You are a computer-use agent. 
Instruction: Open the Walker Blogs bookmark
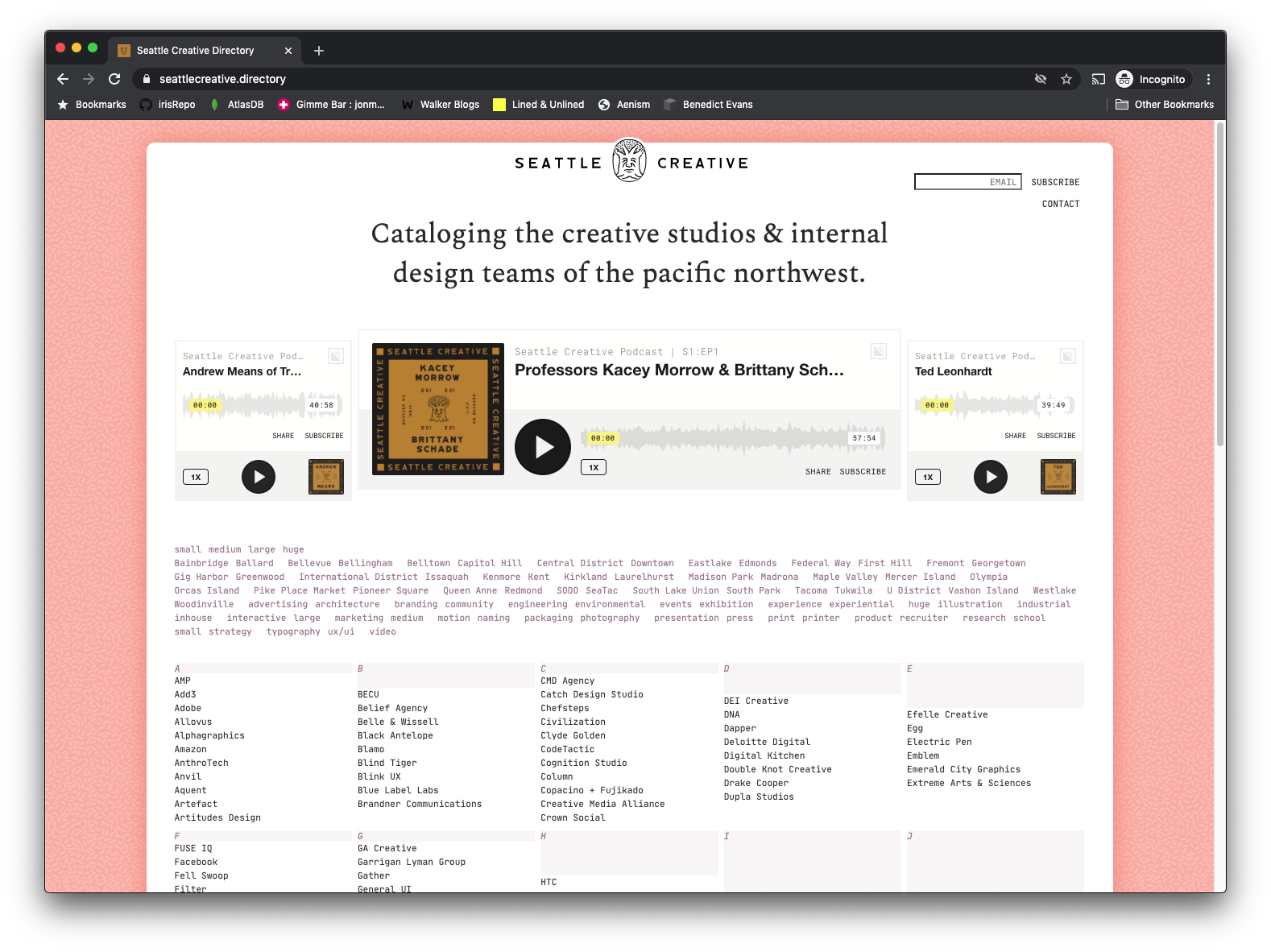tap(441, 105)
